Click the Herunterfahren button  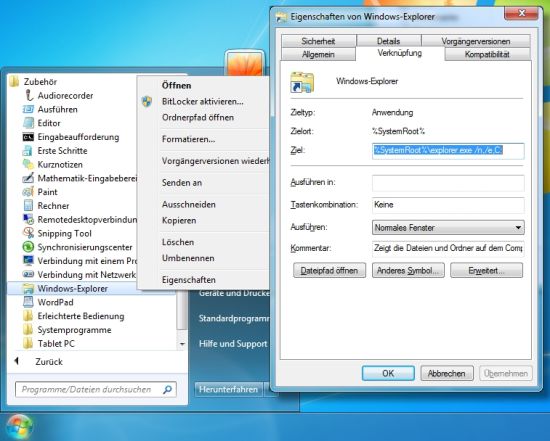[228, 389]
